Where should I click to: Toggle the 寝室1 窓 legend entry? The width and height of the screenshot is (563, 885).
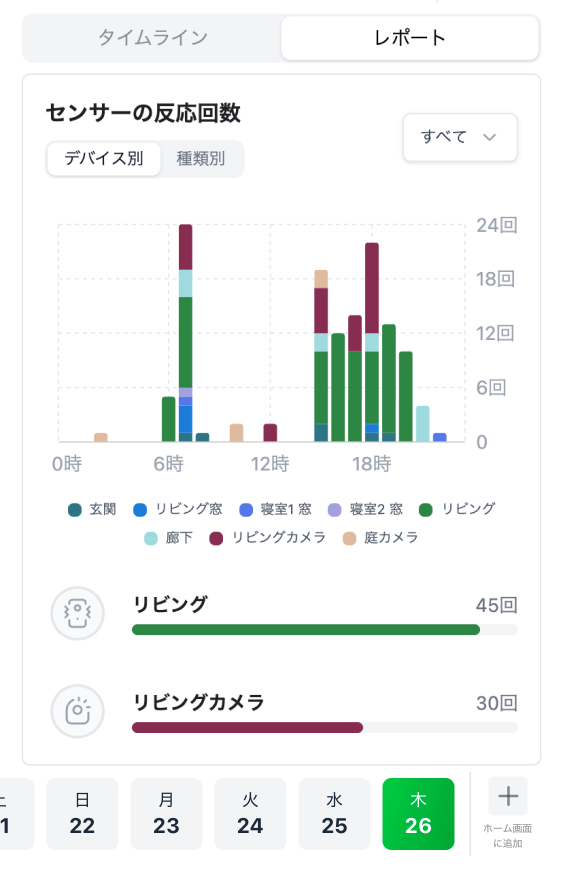(x=275, y=510)
